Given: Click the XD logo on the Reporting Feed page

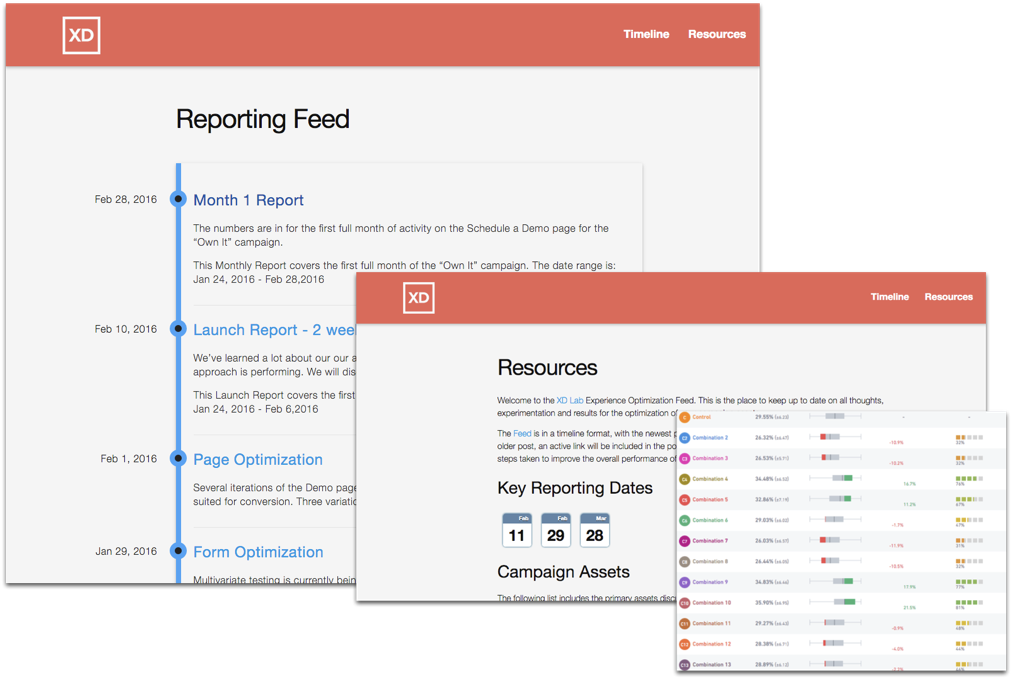Looking at the screenshot, I should point(81,35).
